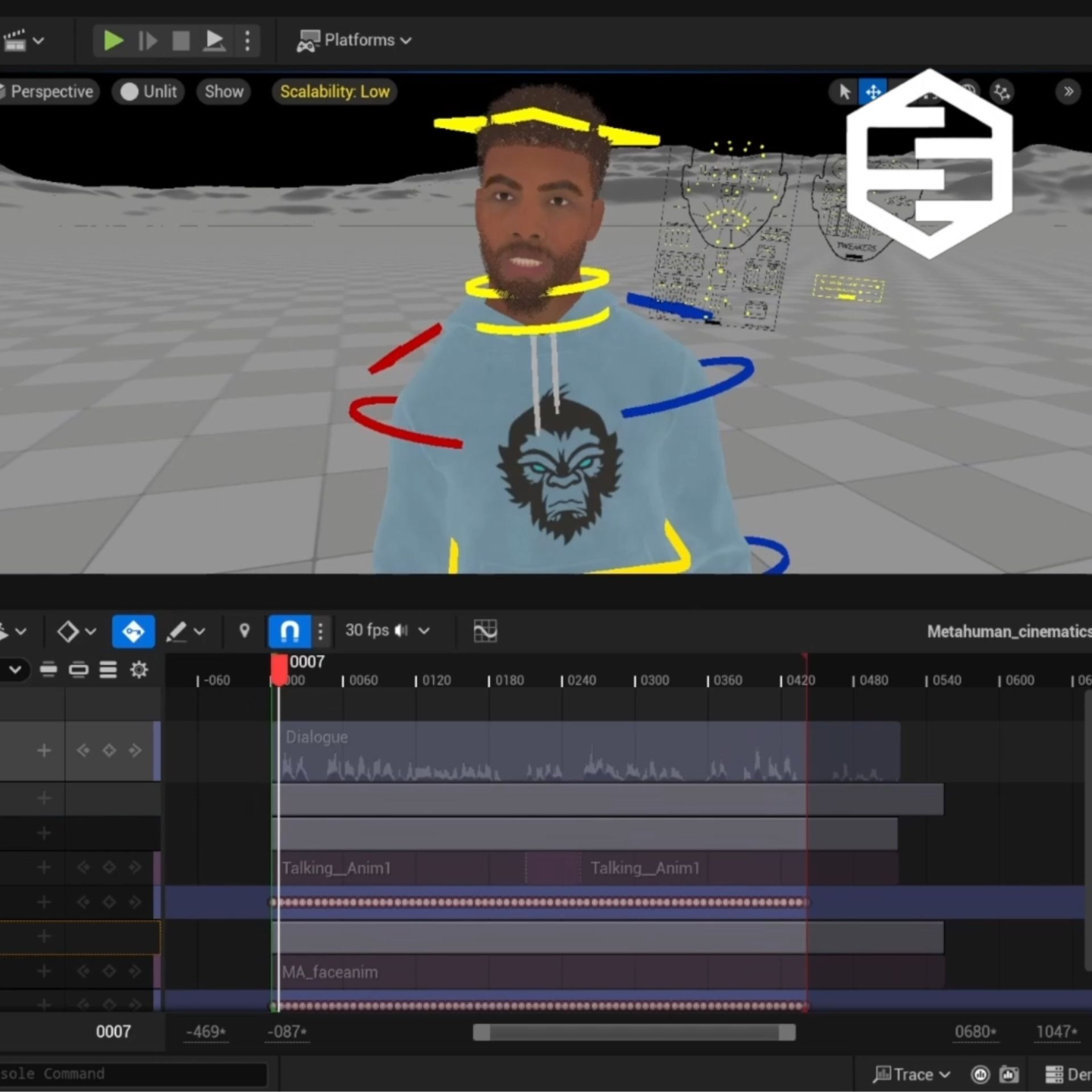Click the -087 view range start value
The image size is (1092, 1092).
click(287, 1032)
